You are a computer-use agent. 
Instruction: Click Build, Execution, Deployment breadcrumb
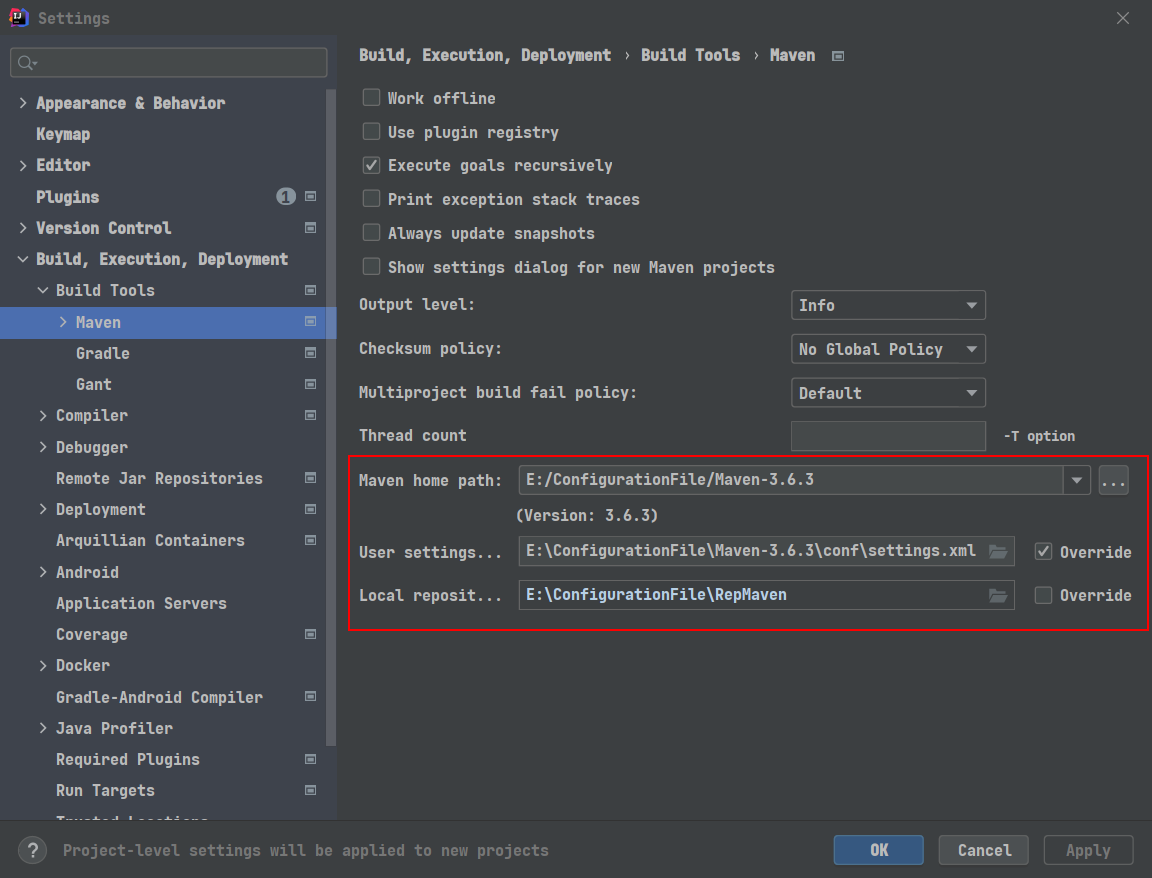tap(485, 55)
